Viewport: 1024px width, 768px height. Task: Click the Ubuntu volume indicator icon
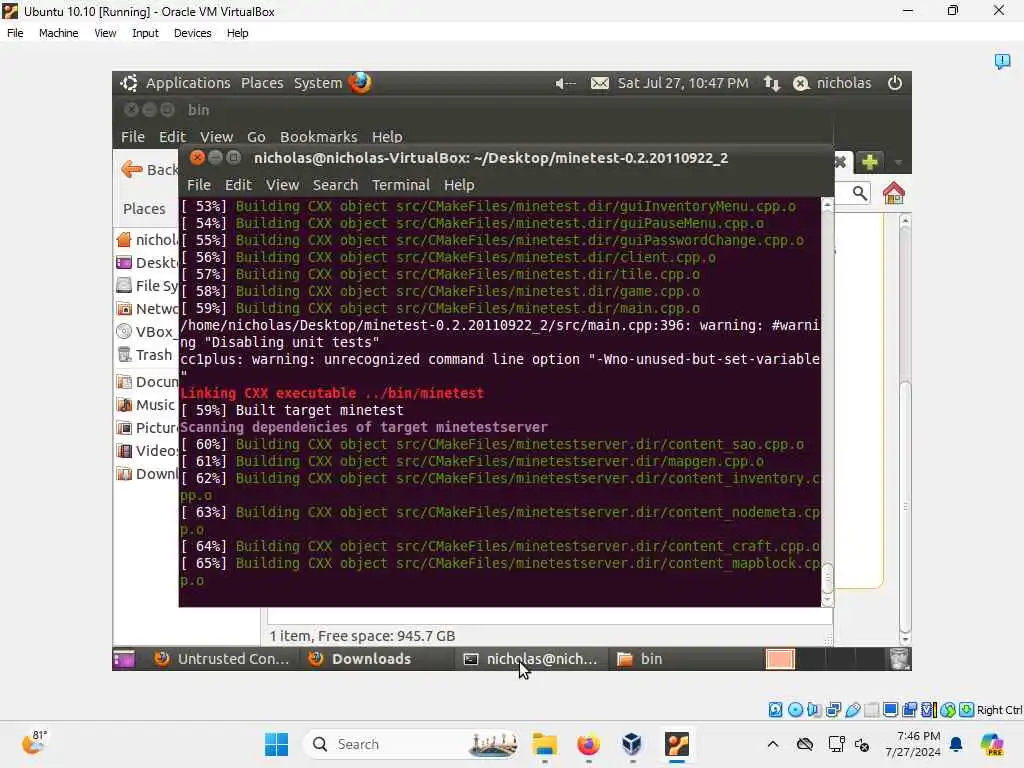click(x=565, y=84)
